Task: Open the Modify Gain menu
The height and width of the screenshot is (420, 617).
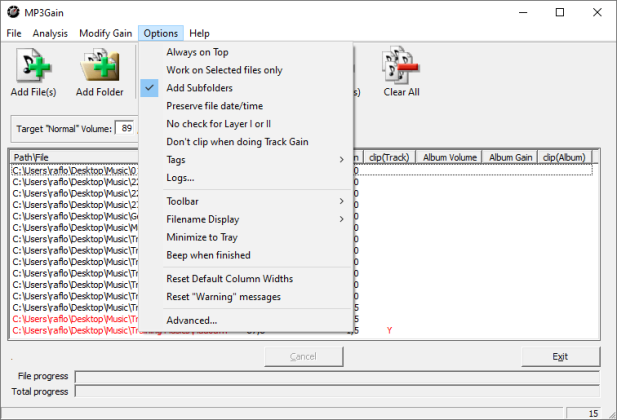Action: 105,33
